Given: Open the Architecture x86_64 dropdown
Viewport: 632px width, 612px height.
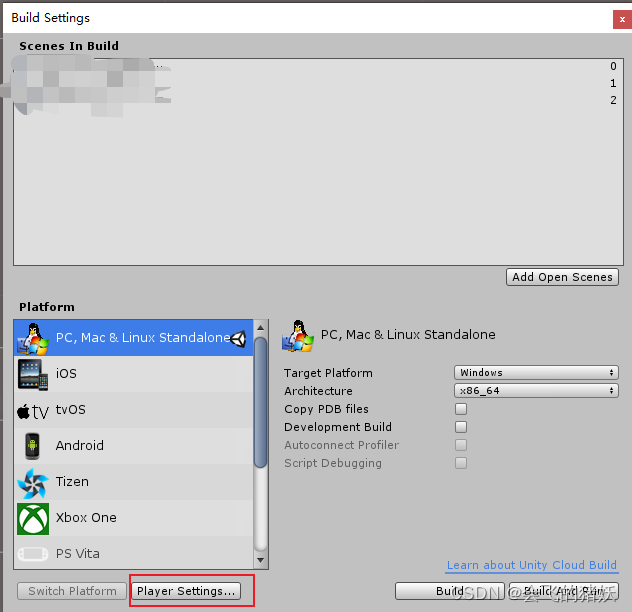Looking at the screenshot, I should coord(536,390).
